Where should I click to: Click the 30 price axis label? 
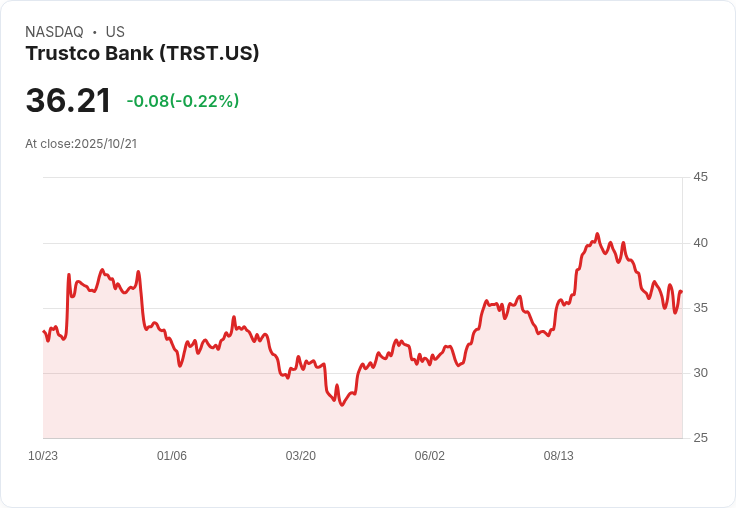701,373
